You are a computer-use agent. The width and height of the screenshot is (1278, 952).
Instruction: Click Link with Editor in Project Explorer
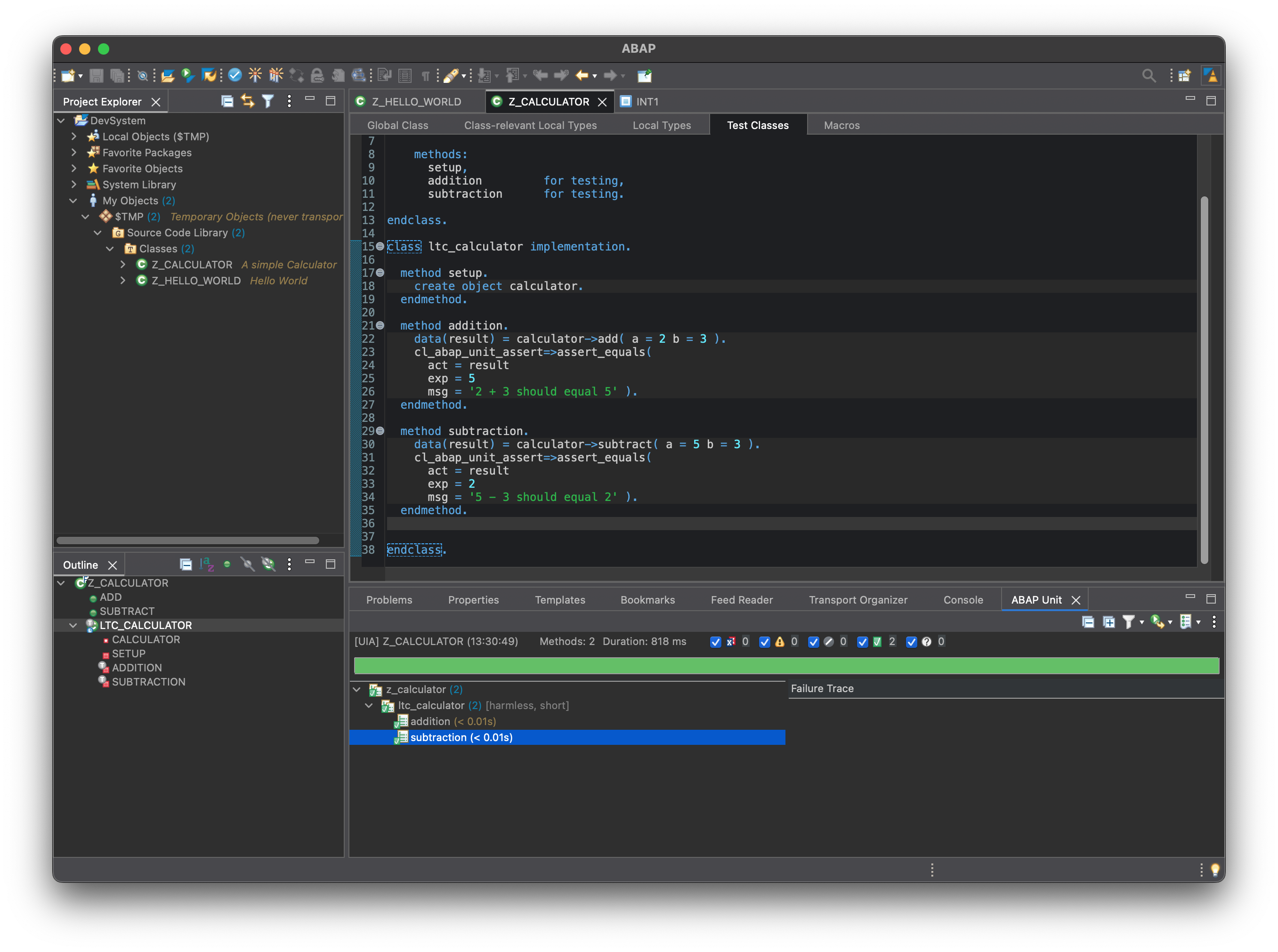(248, 101)
